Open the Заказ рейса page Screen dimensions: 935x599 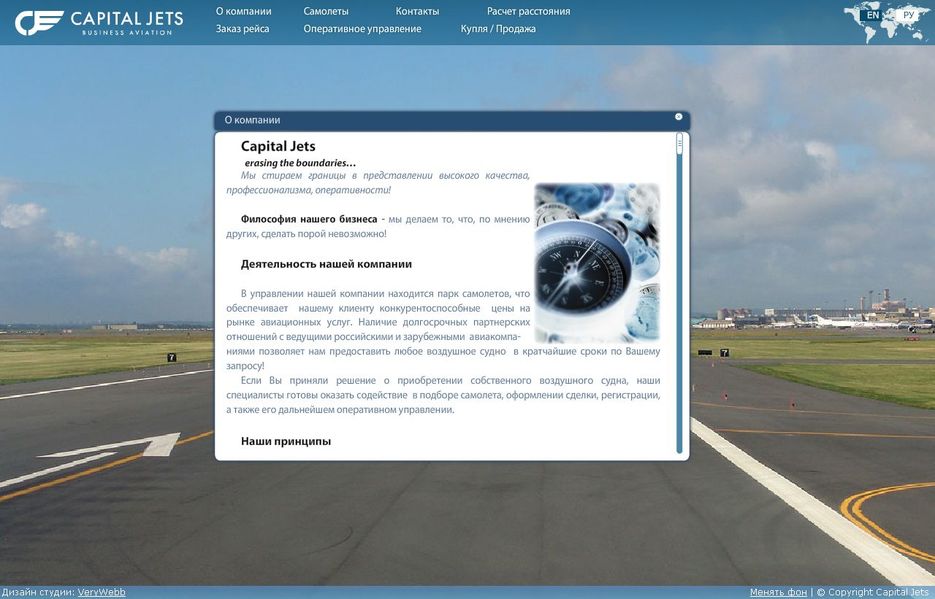click(x=243, y=29)
